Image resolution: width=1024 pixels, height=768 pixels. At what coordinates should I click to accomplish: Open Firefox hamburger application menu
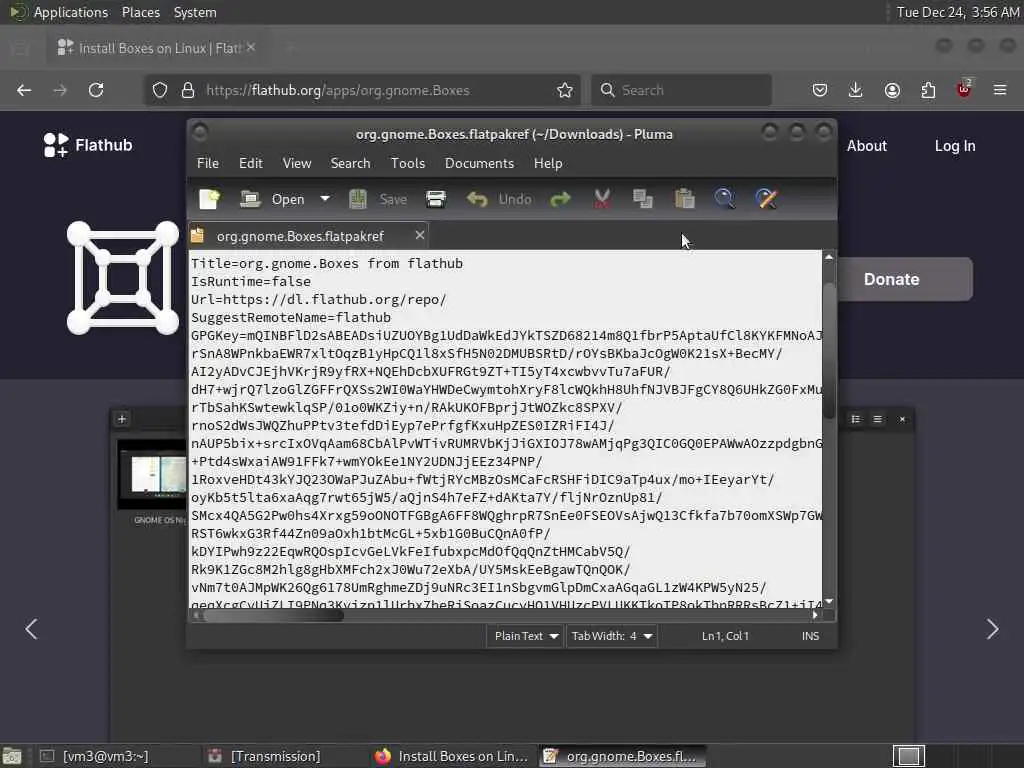(x=1000, y=90)
